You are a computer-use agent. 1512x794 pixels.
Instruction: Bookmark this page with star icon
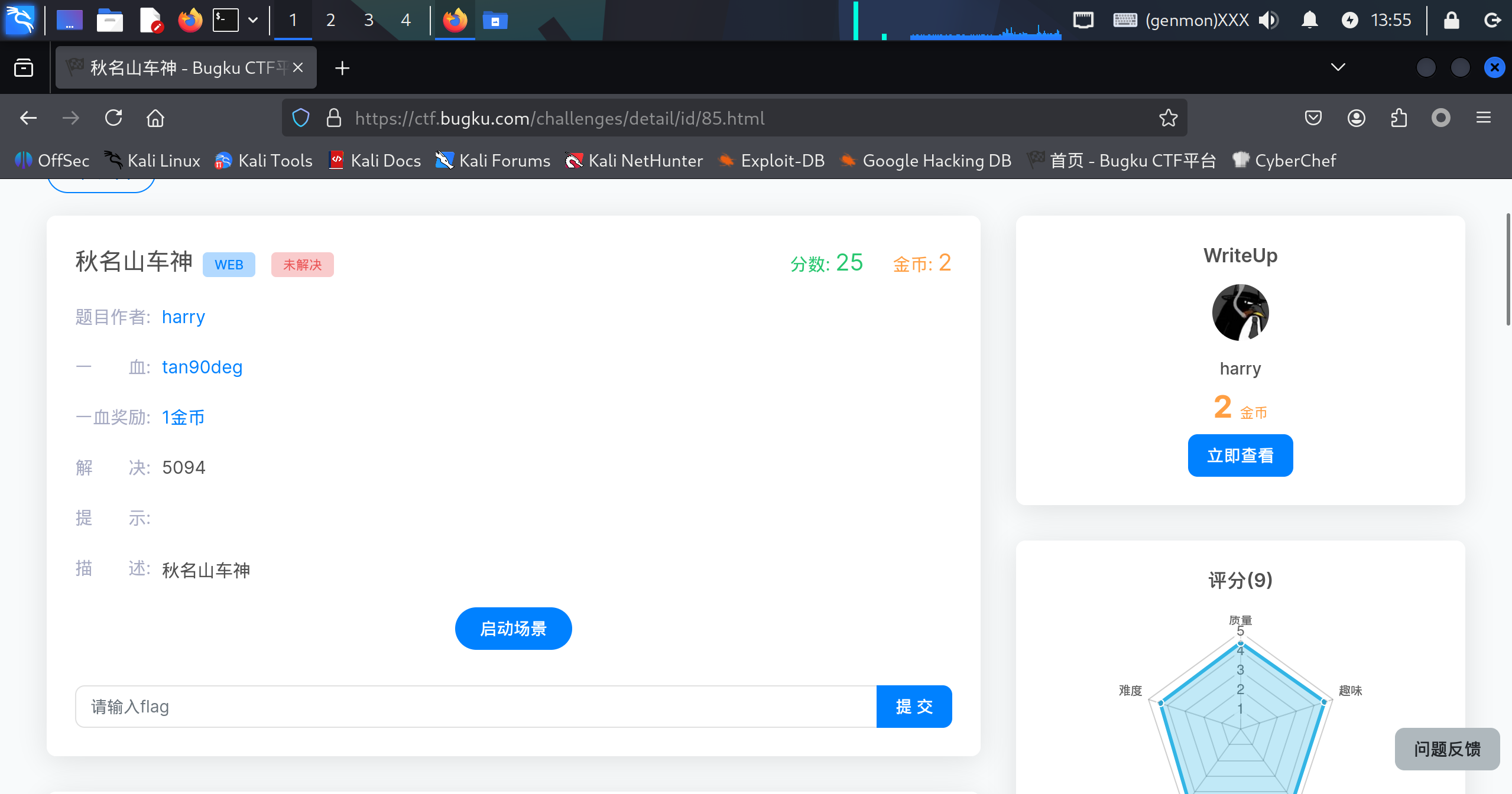point(1168,118)
